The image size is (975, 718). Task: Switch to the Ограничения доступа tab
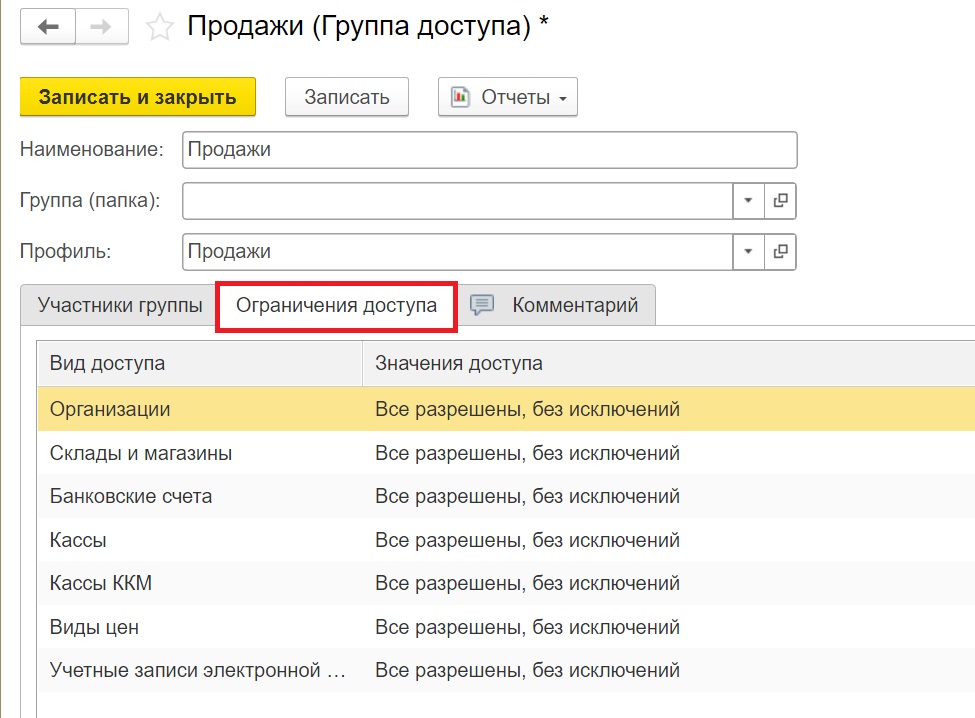336,305
